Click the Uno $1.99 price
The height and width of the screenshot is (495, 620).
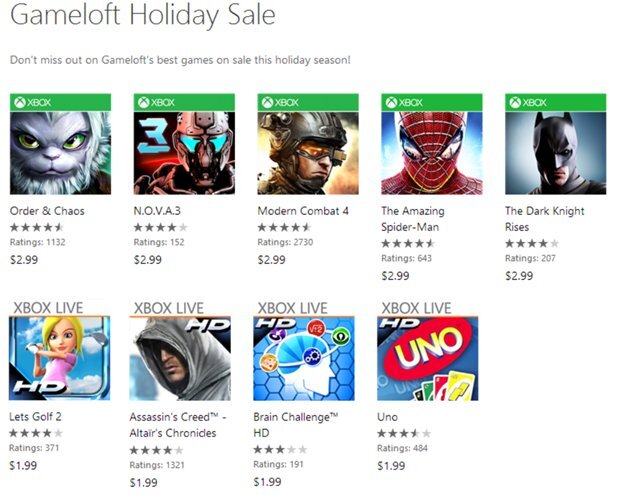391,465
